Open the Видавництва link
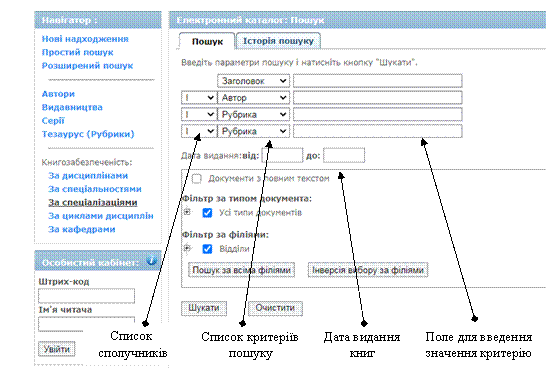The image size is (557, 376). [x=72, y=107]
